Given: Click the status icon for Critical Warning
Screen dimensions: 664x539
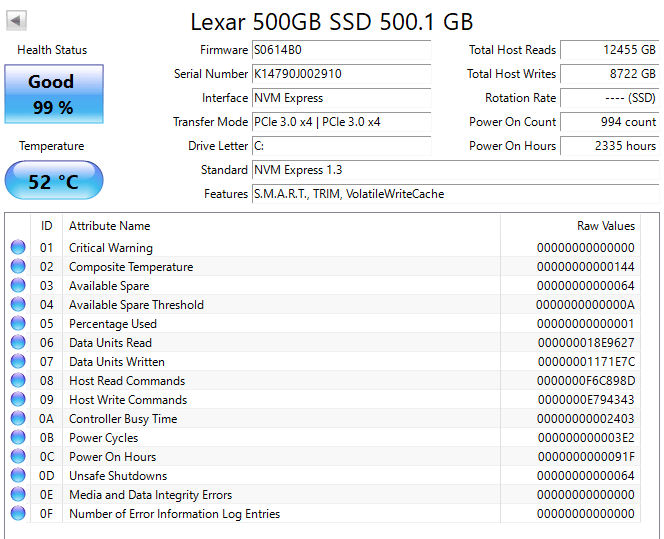Looking at the screenshot, I should point(18,247).
